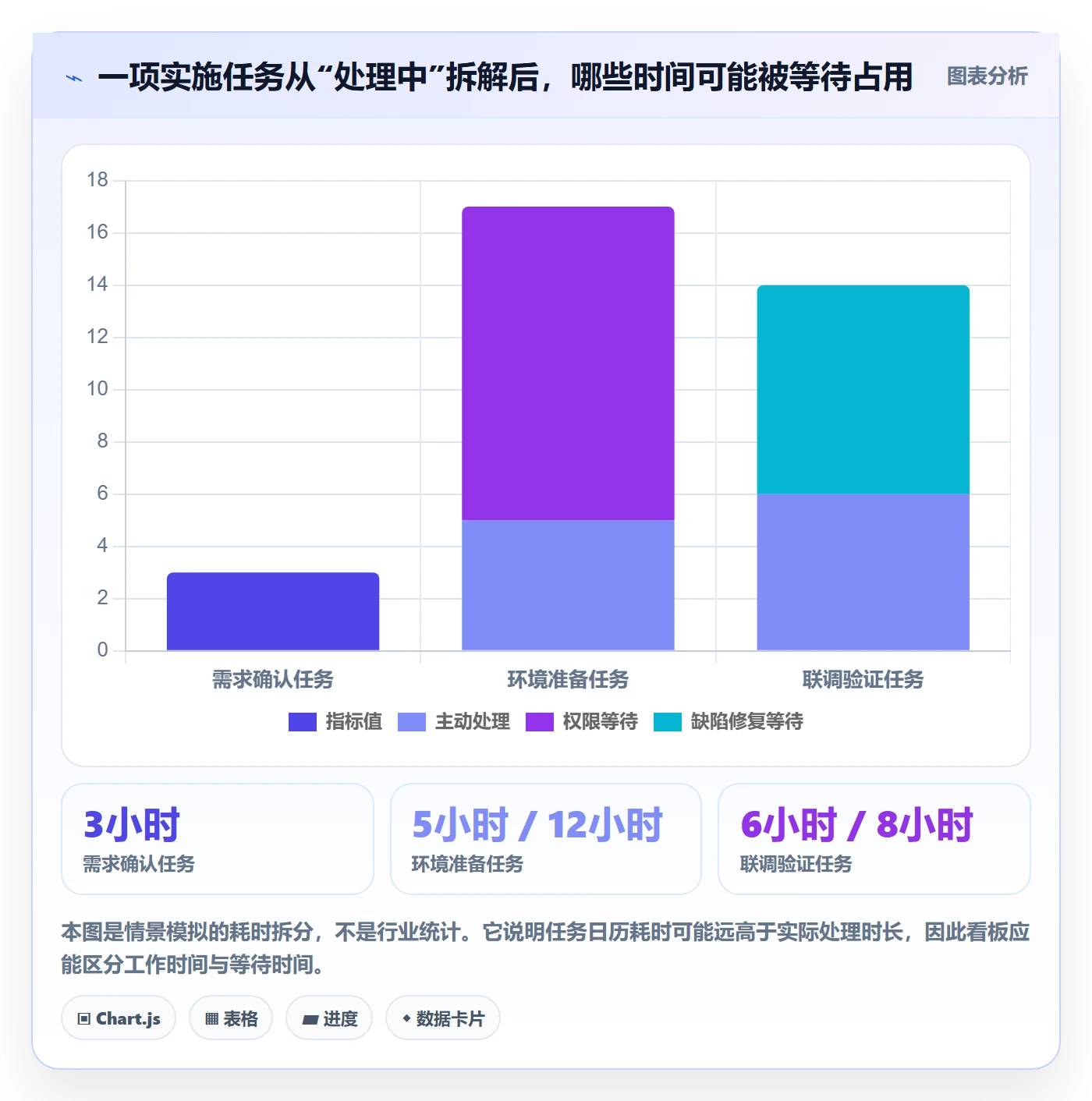Select the purple 权限等待 bar segment
The width and height of the screenshot is (1092, 1101).
568,363
